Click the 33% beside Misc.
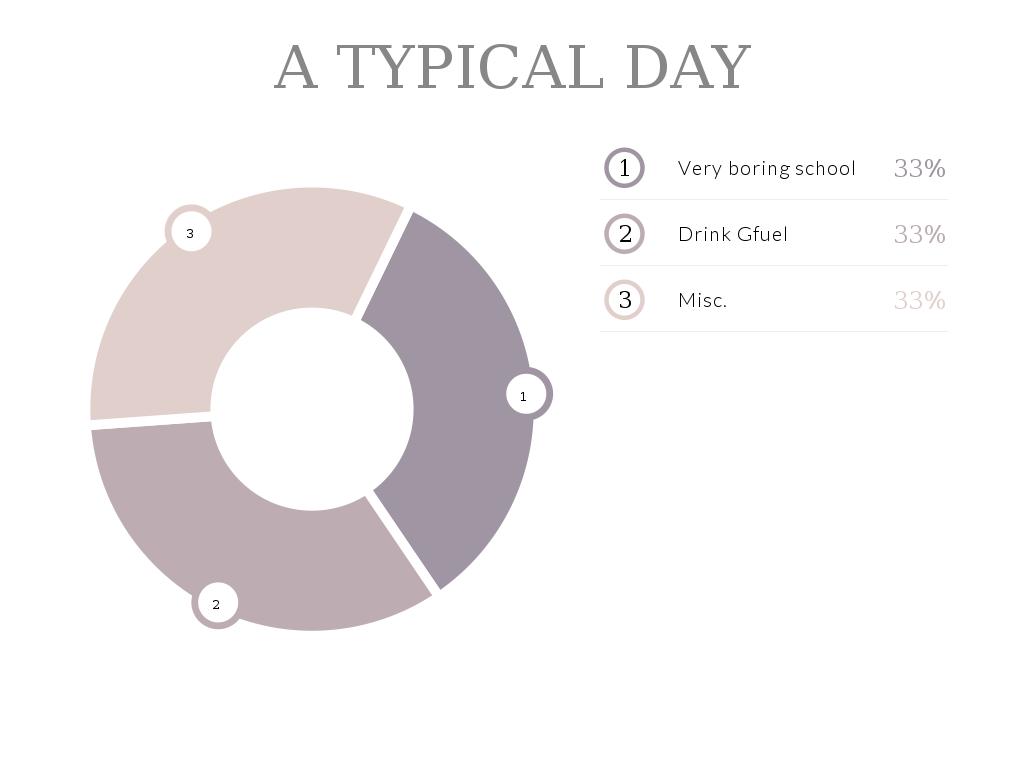 click(x=919, y=300)
